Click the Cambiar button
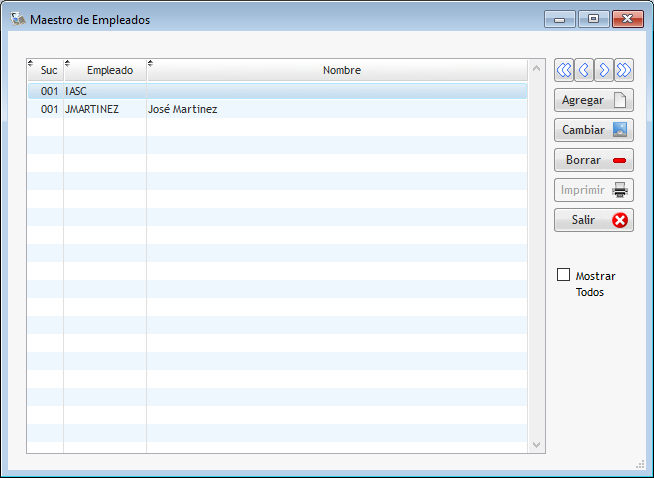The width and height of the screenshot is (654, 478). tap(594, 130)
